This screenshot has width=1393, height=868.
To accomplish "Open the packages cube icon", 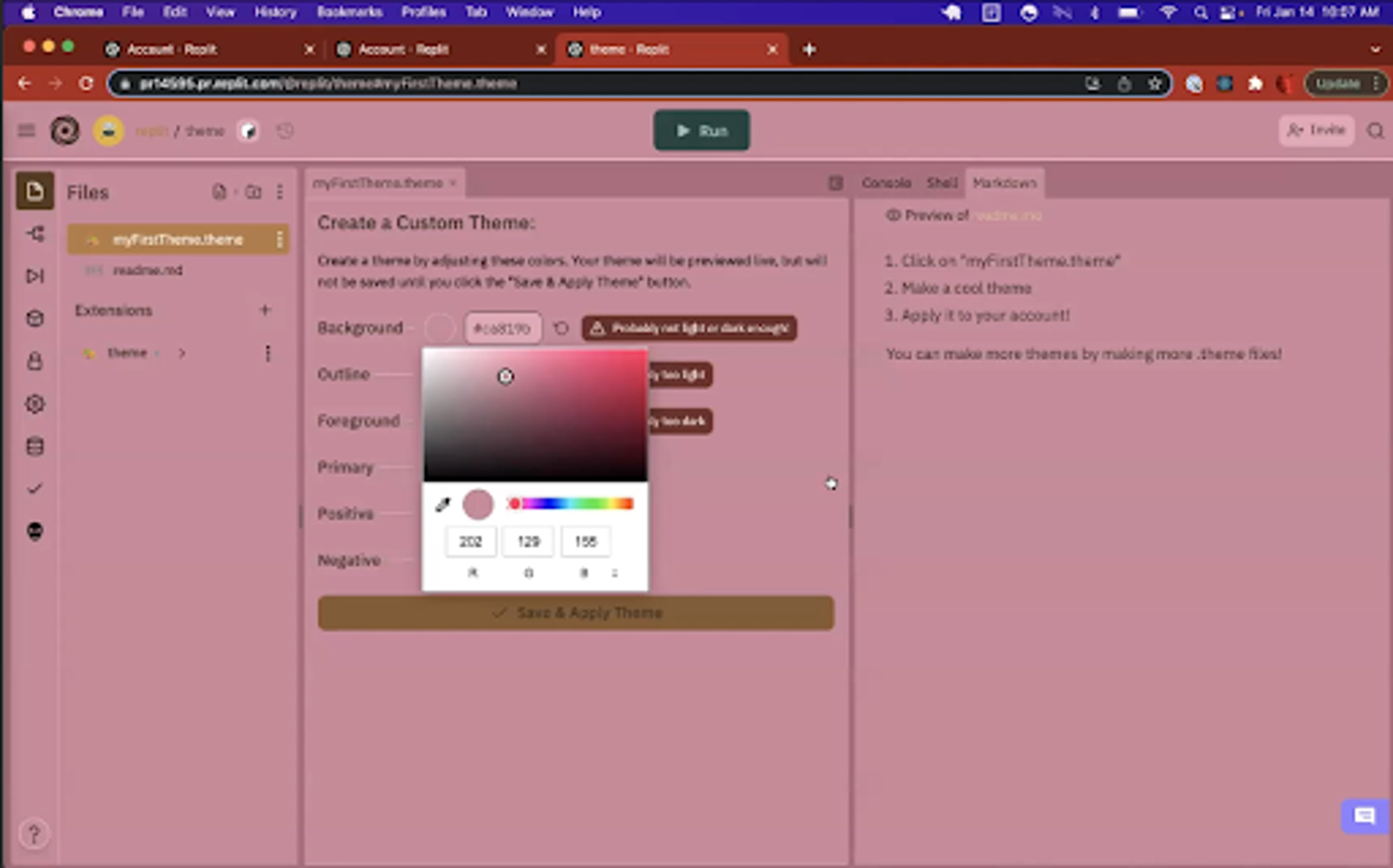I will click(34, 318).
